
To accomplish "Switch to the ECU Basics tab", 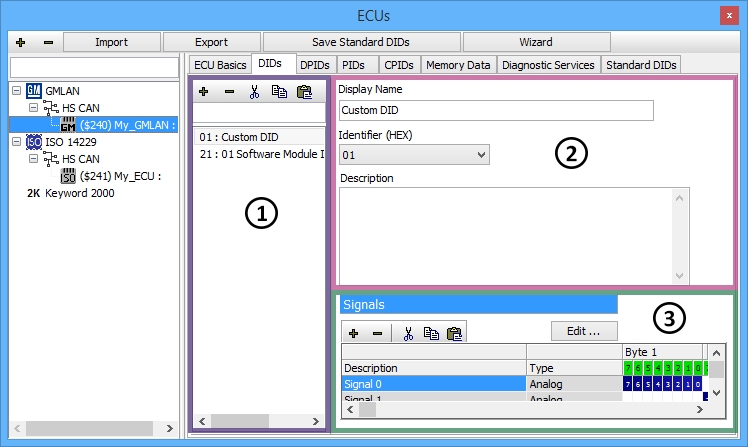I will 219,65.
